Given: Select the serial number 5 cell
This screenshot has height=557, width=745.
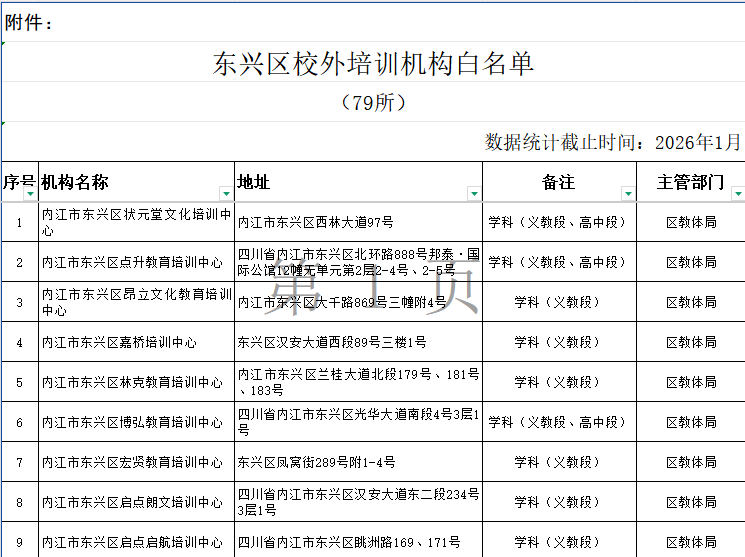Looking at the screenshot, I should click(x=19, y=382).
